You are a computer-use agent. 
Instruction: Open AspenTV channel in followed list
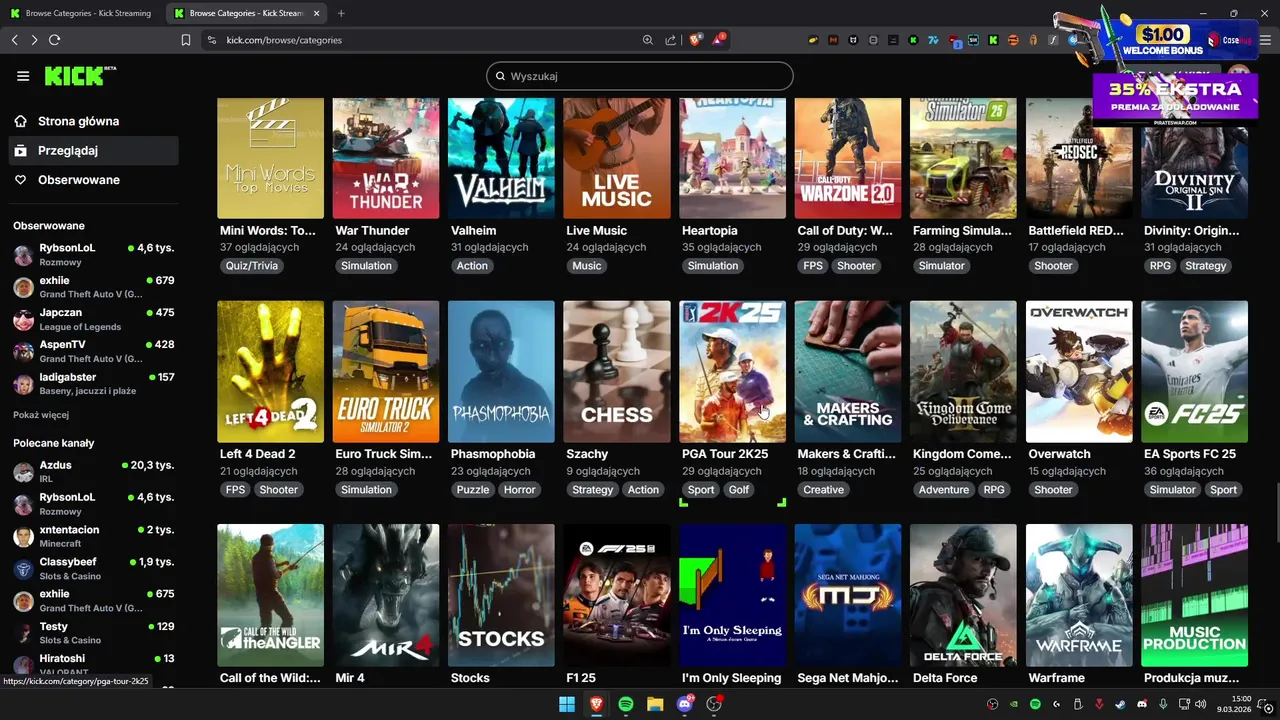tap(93, 351)
